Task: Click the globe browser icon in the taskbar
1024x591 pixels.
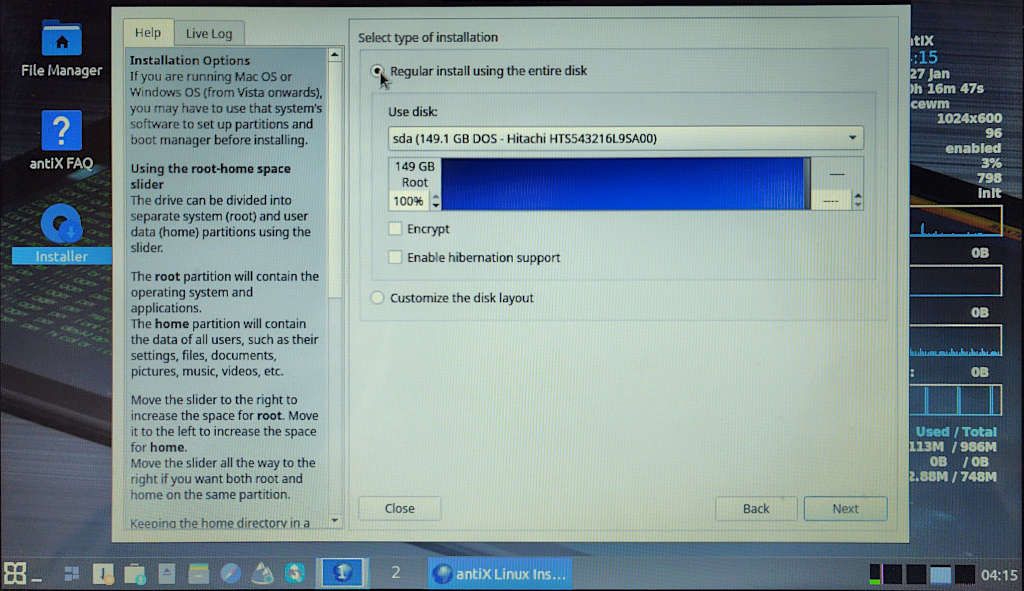Action: [230, 573]
